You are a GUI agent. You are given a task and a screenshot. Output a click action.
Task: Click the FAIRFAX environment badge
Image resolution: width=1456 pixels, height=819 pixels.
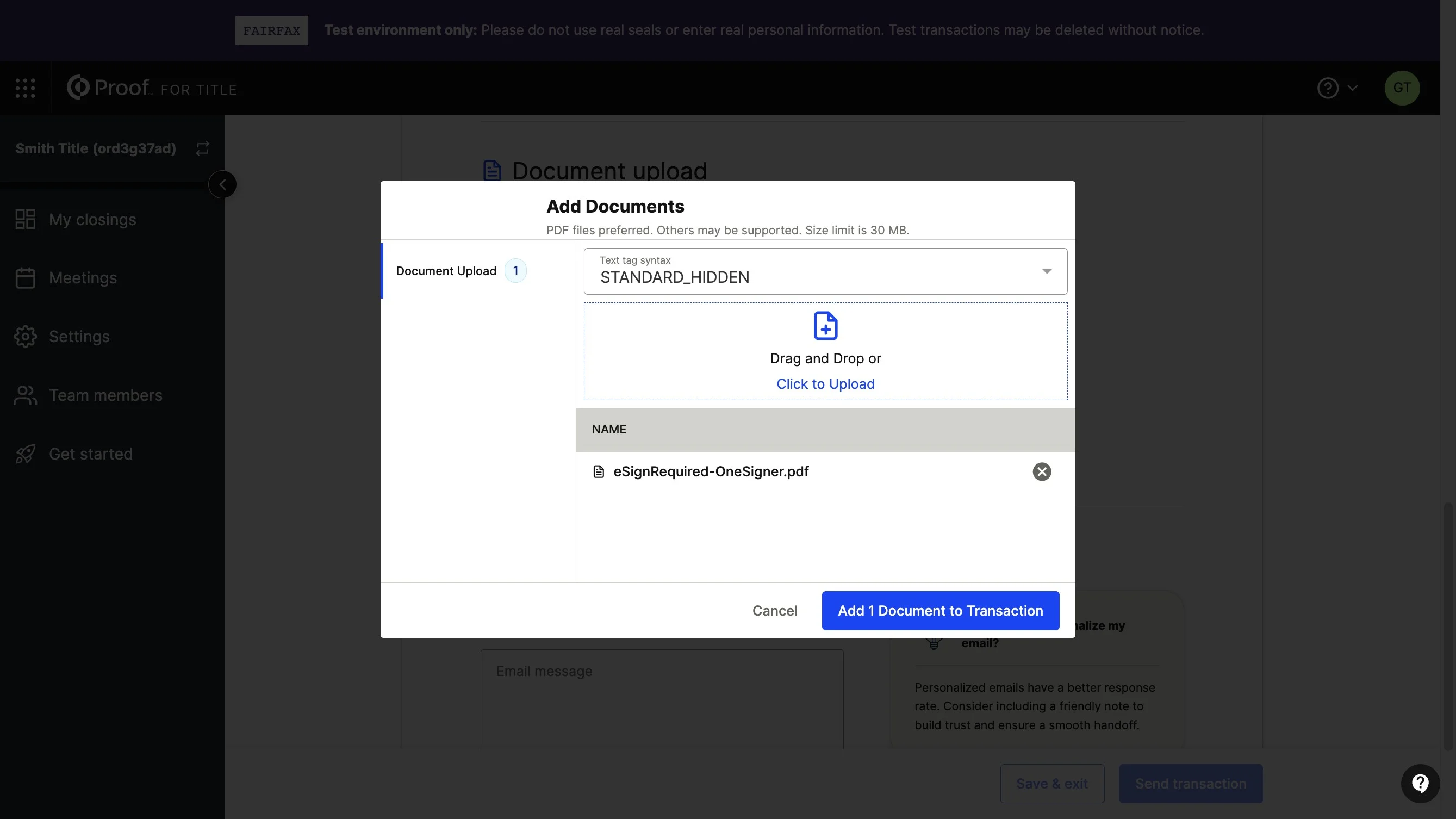271,30
